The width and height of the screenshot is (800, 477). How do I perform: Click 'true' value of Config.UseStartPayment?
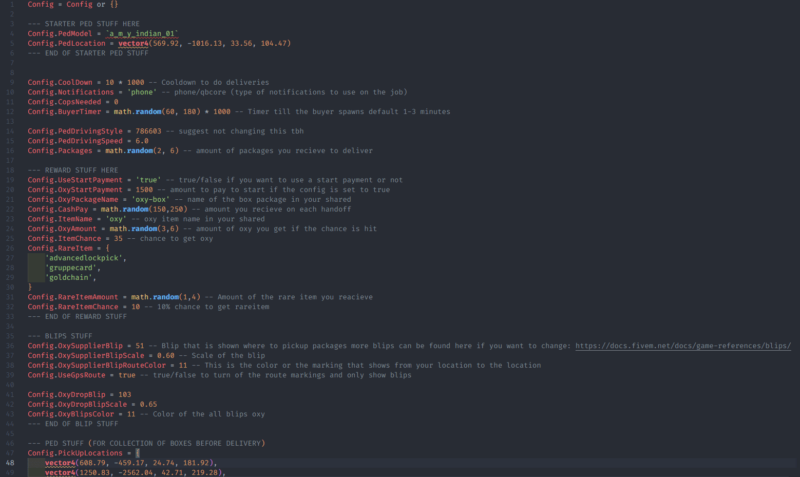tap(148, 180)
